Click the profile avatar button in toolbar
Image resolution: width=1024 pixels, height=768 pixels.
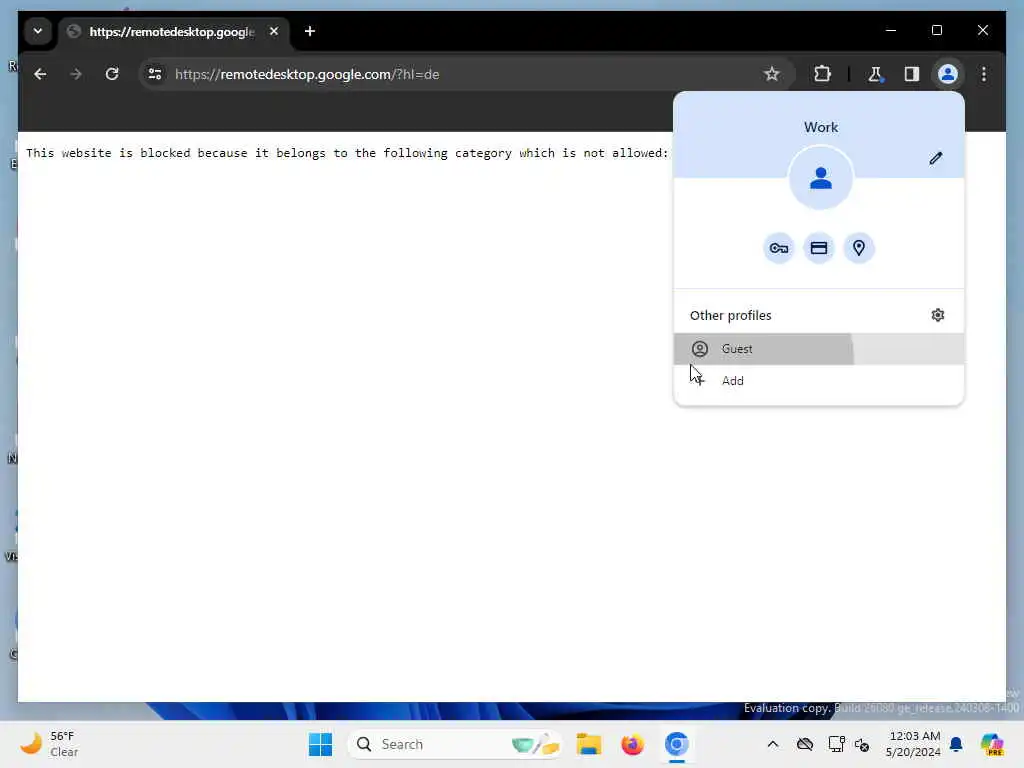[948, 74]
